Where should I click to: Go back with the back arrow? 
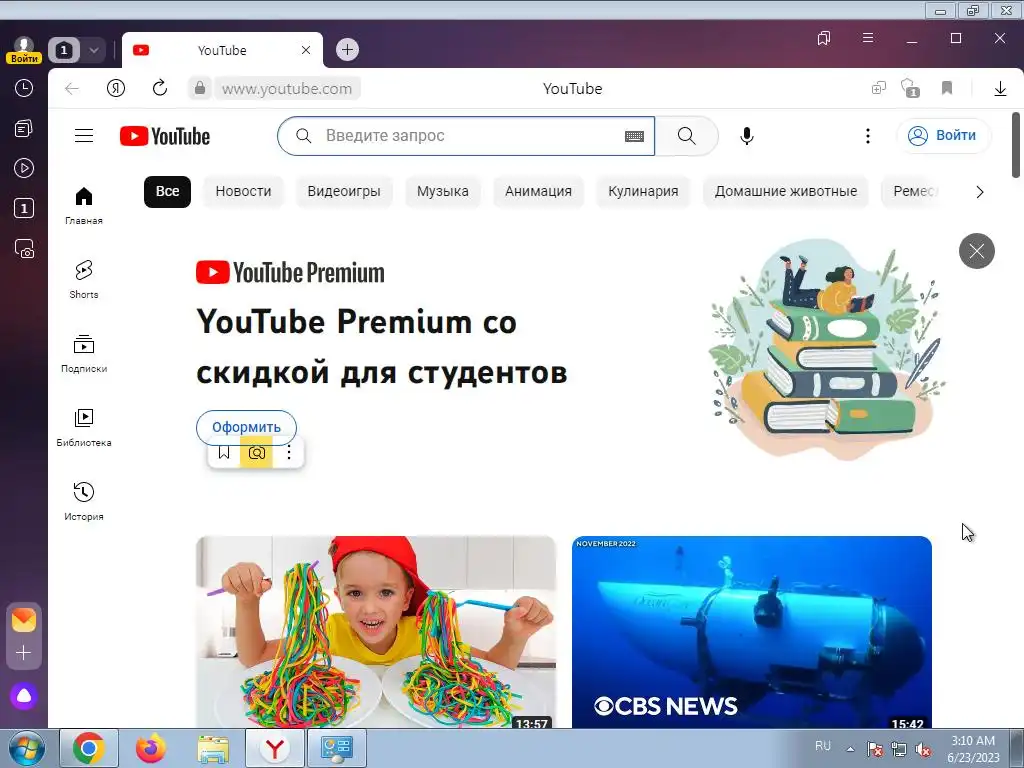point(72,89)
